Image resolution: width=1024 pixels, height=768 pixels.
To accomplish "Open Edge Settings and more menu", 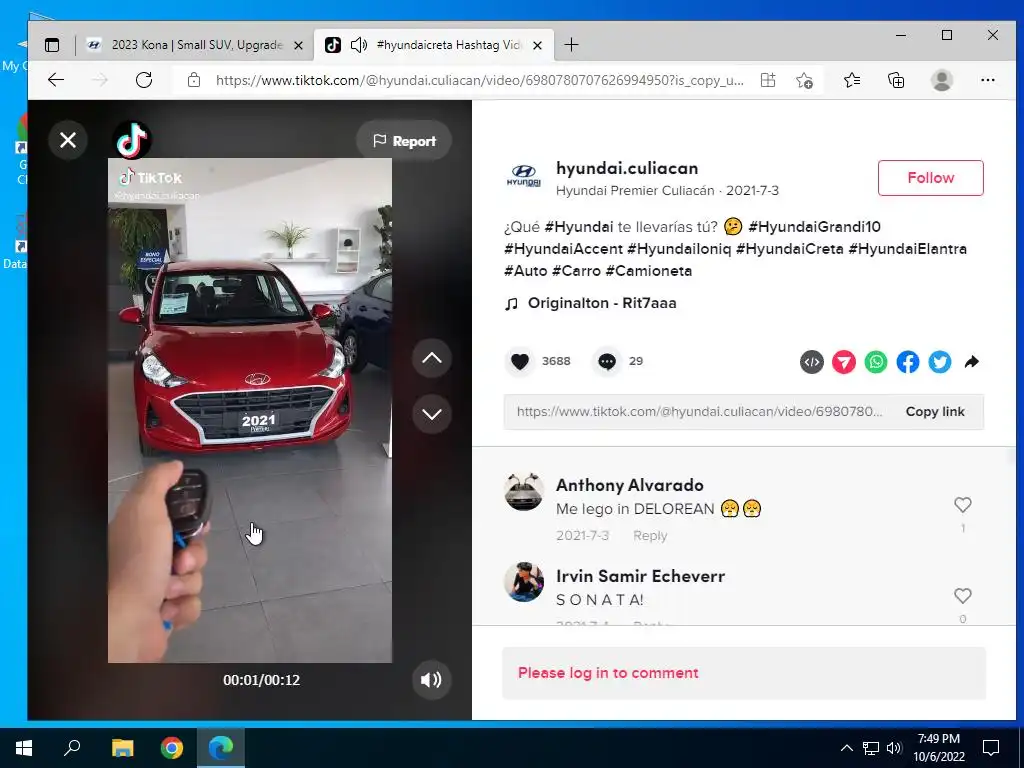I will tap(987, 80).
